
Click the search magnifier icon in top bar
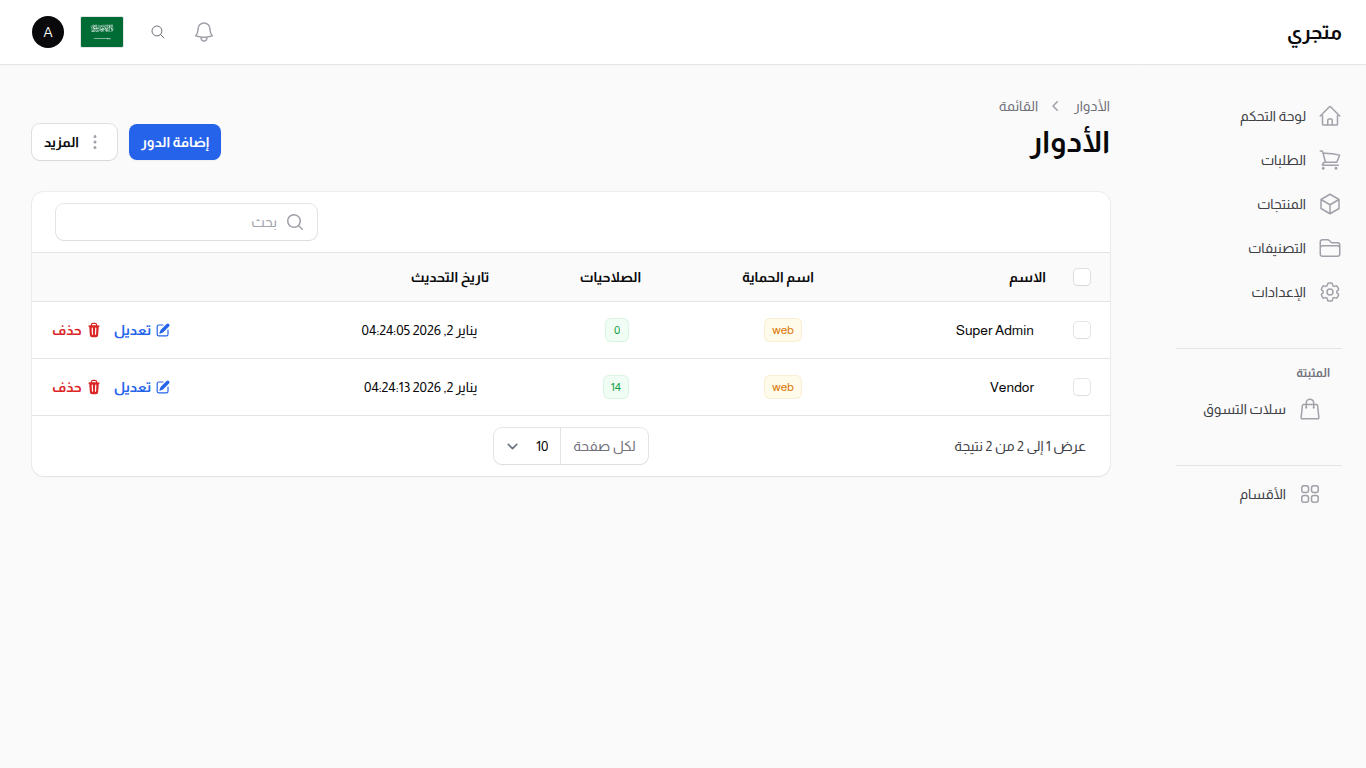(x=157, y=31)
